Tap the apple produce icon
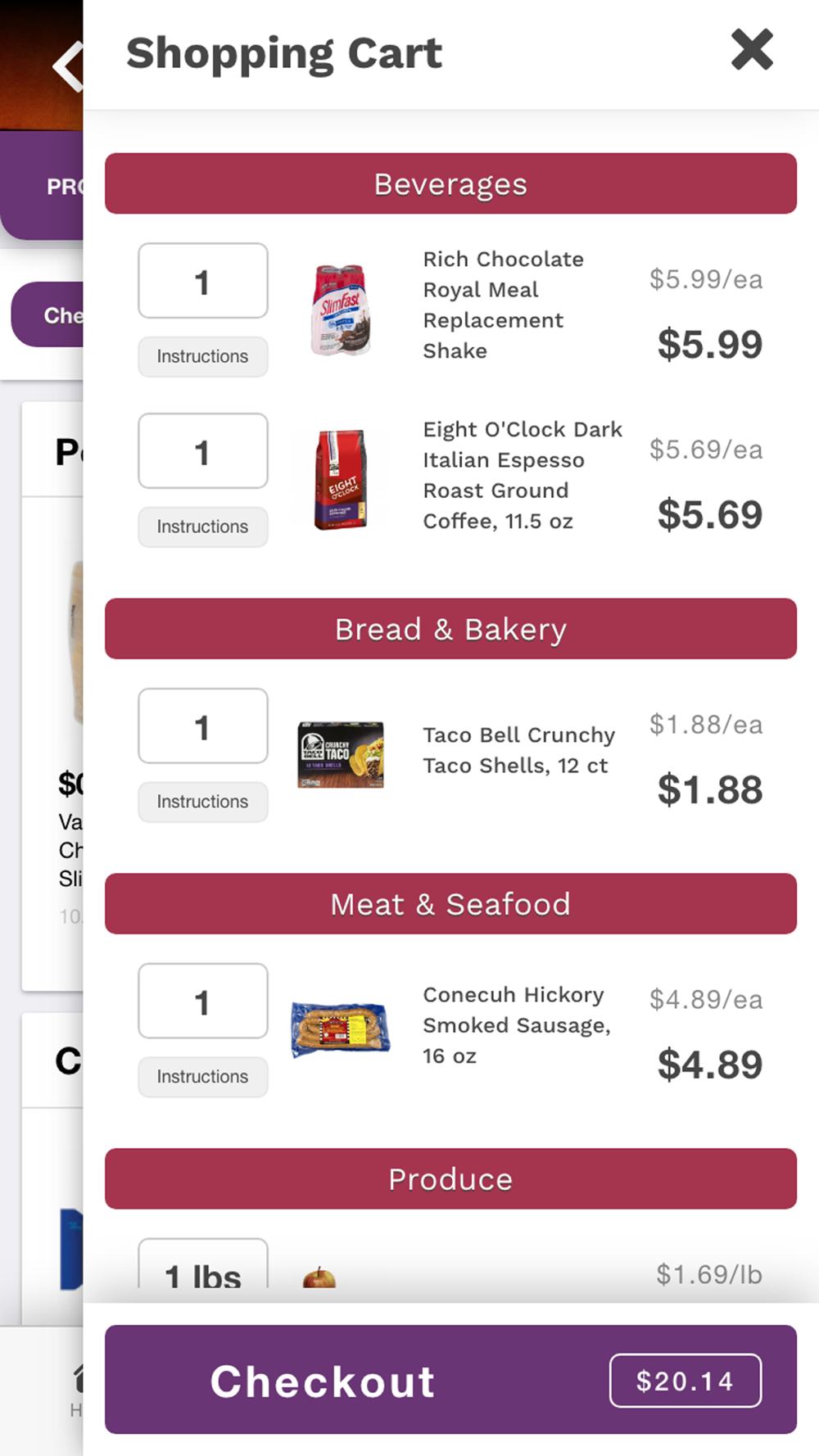The width and height of the screenshot is (819, 1456). pyautogui.click(x=319, y=1277)
